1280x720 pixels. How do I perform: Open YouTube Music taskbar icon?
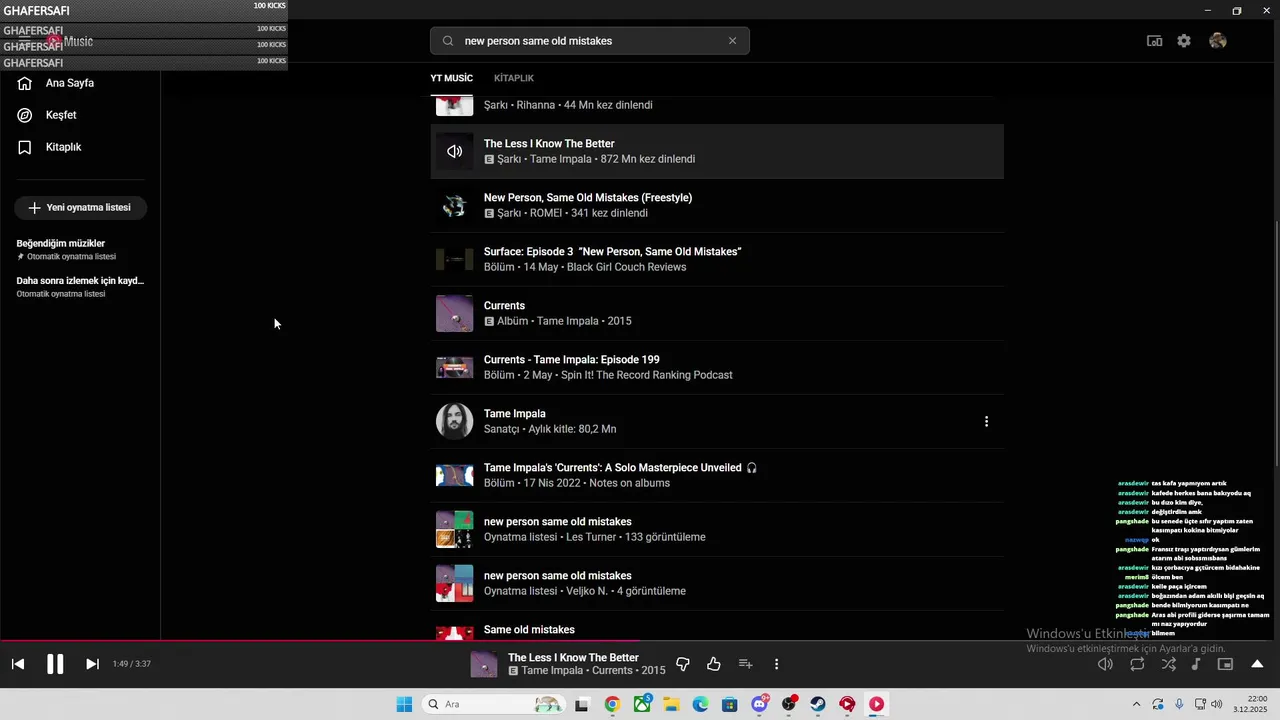(x=876, y=704)
